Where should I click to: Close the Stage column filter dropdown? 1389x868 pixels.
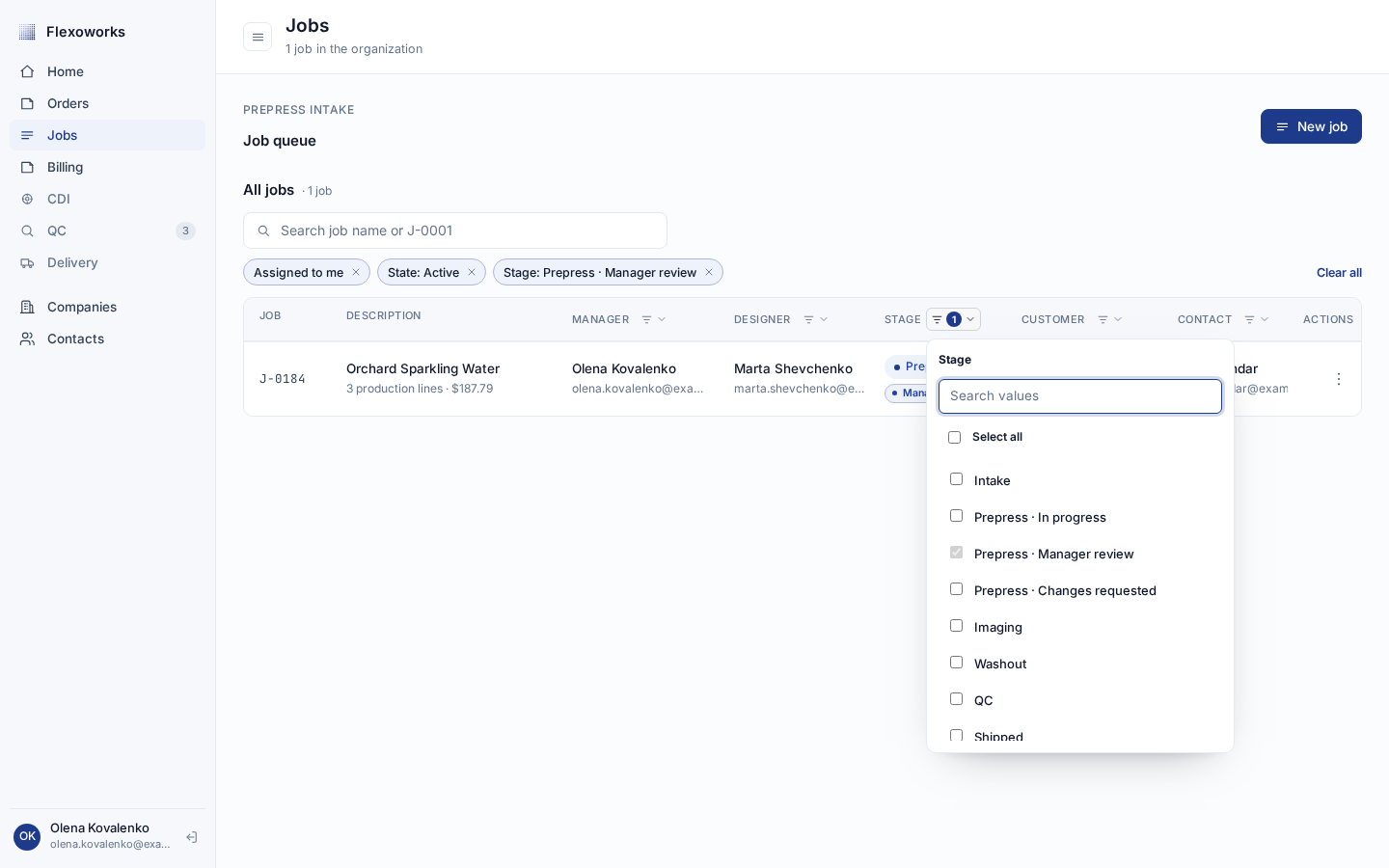(x=953, y=319)
